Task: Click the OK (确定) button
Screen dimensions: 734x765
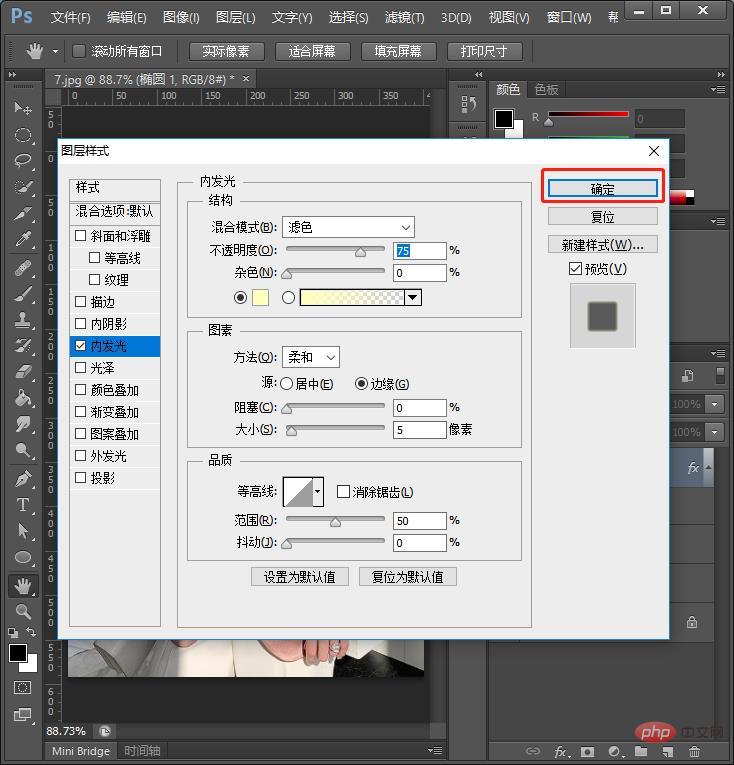Action: click(x=603, y=189)
